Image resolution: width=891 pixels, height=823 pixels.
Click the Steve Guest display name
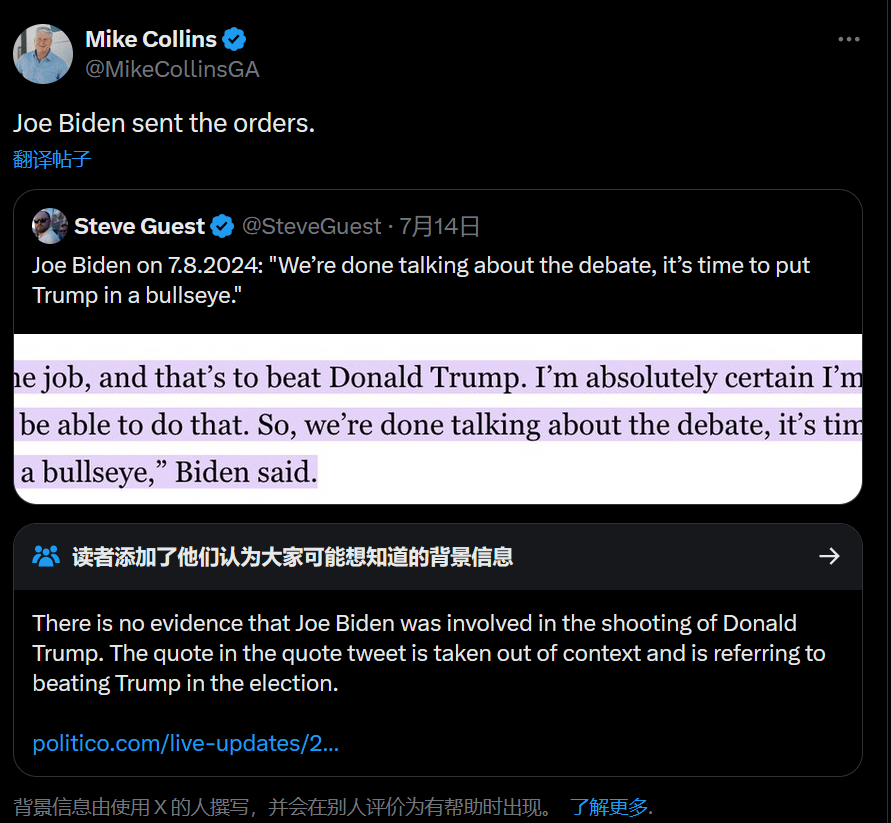click(139, 227)
